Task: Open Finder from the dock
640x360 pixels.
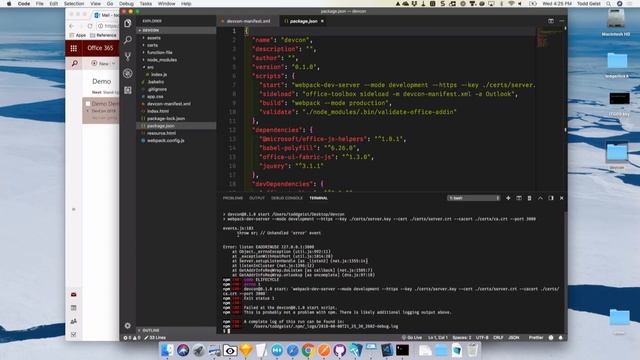Action: coord(167,350)
